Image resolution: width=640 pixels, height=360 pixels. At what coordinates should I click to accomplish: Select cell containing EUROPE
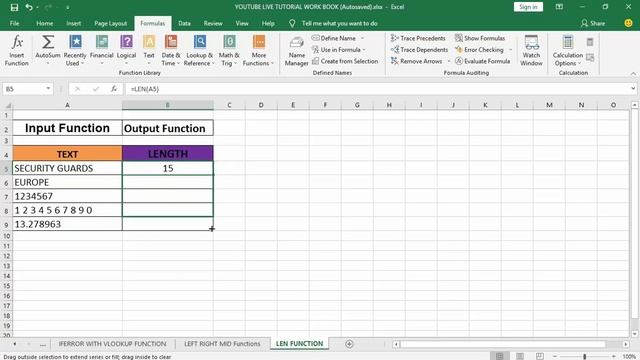67,182
